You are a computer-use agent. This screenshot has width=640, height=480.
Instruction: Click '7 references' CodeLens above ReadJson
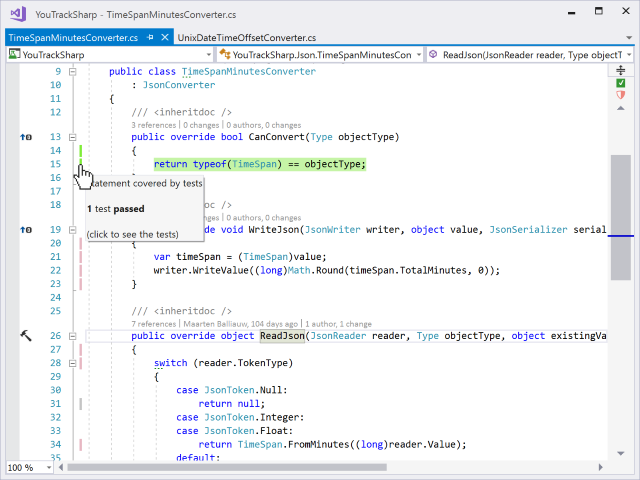tap(153, 324)
